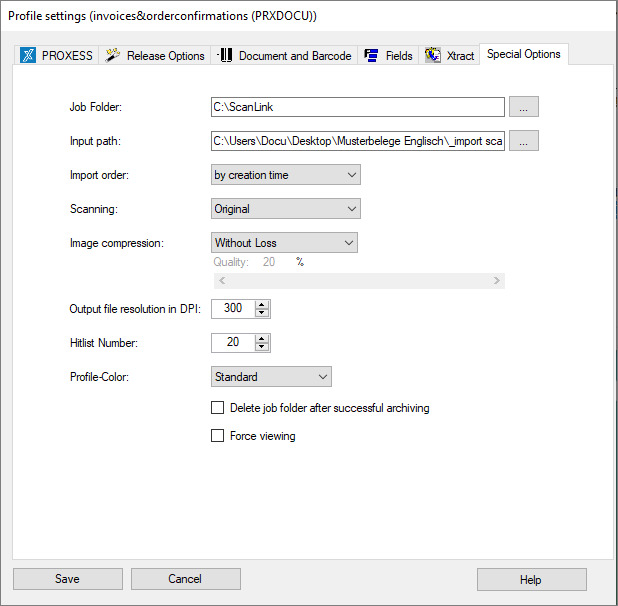
Task: Expand the Scanning dropdown set to Original
Action: coord(286,209)
